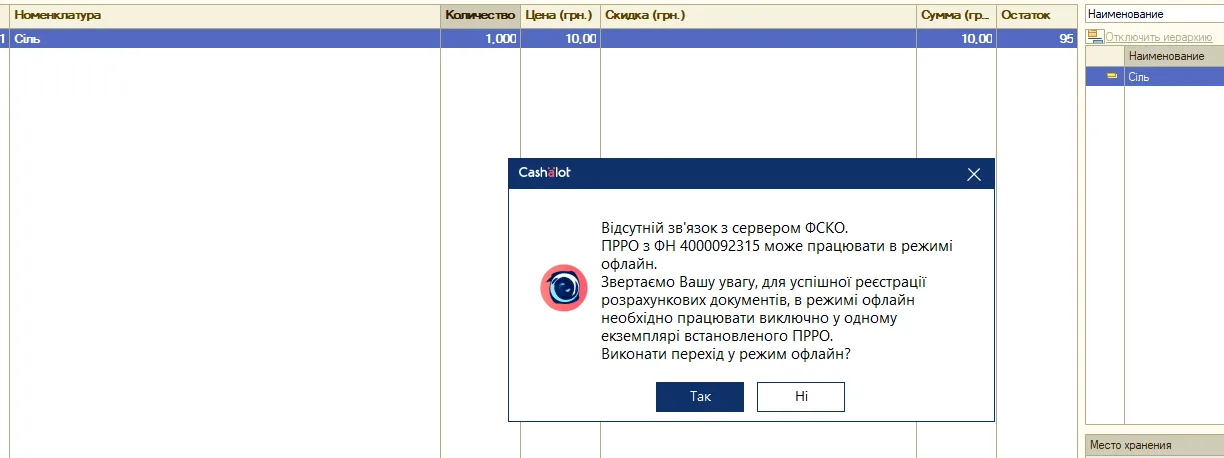Click the Сумма column header

[x=957, y=16]
